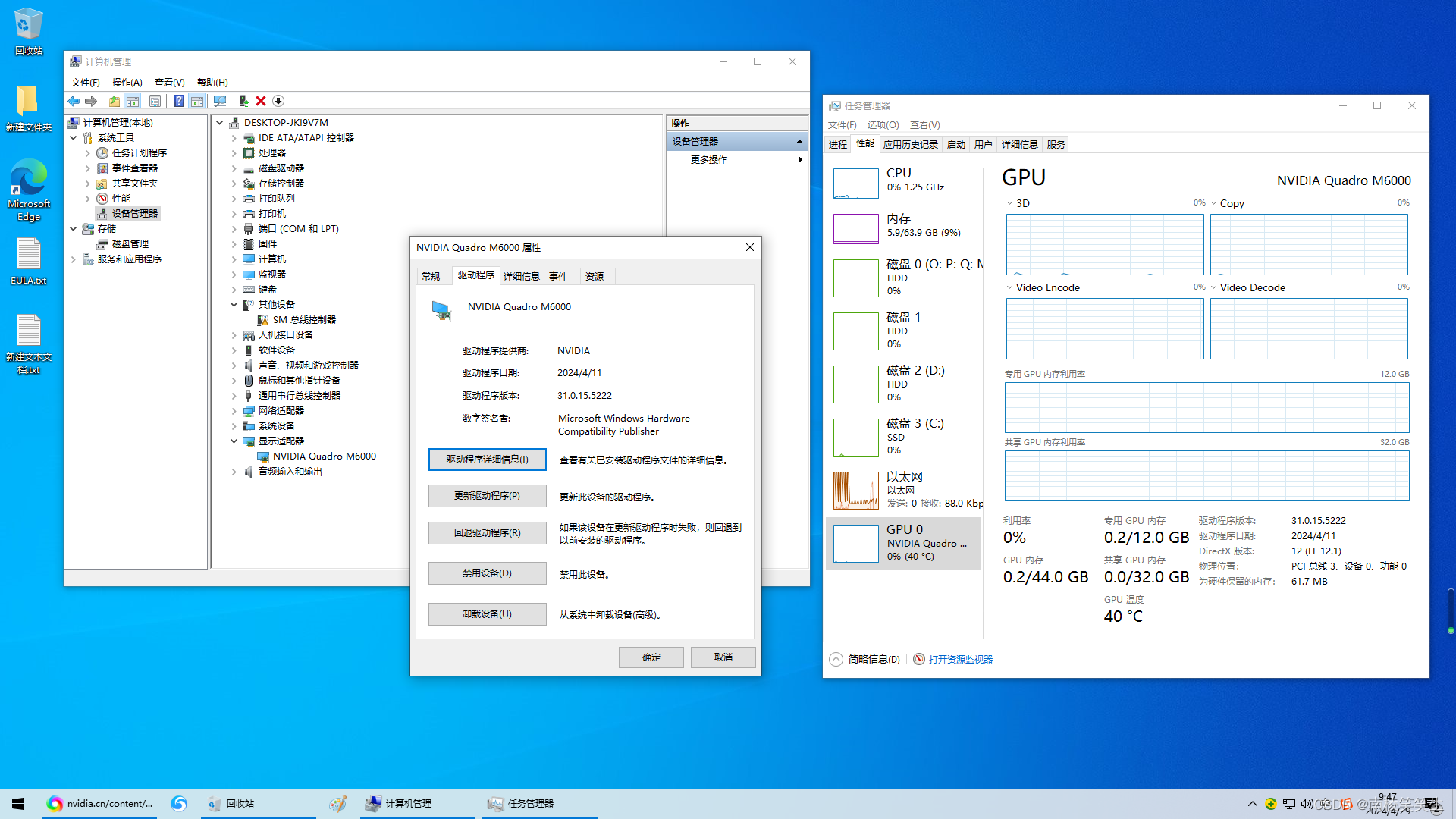1456x819 pixels.
Task: Click Scan for hardware changes monitor icon
Action: [x=220, y=101]
